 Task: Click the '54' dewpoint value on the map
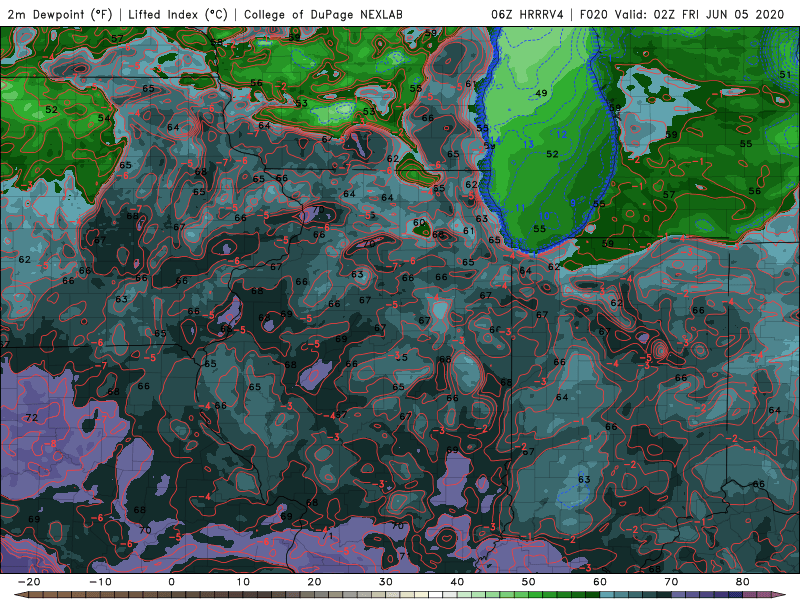point(104,118)
